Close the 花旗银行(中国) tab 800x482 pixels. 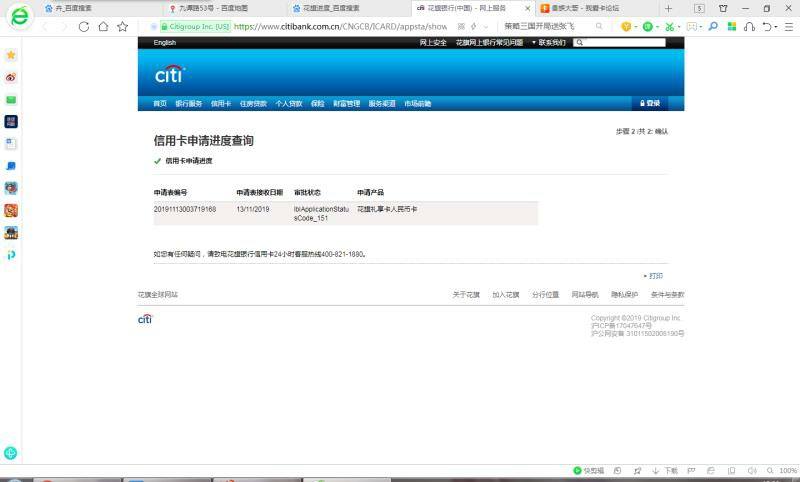(528, 9)
